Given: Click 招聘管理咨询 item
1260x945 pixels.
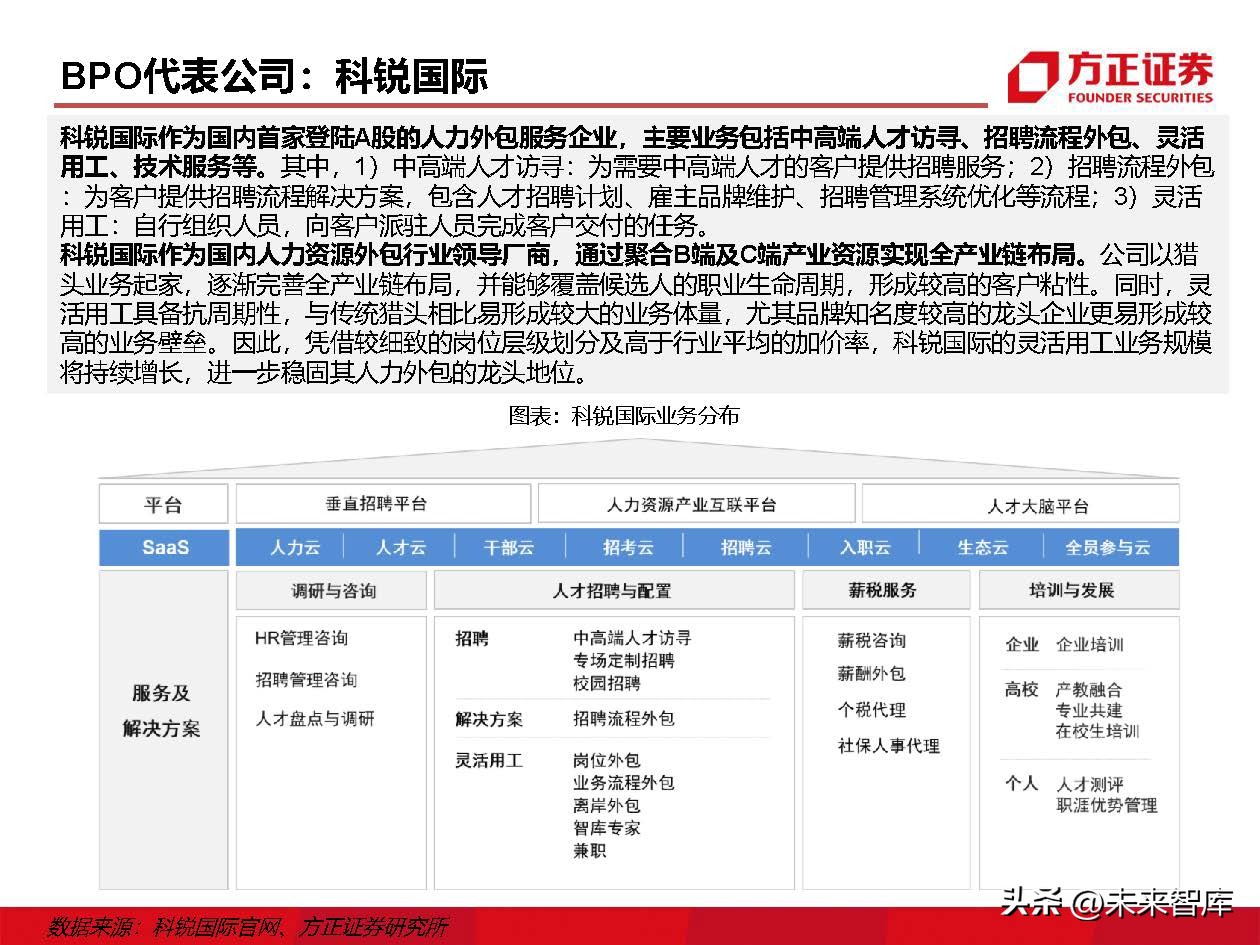Looking at the screenshot, I should click(x=306, y=680).
